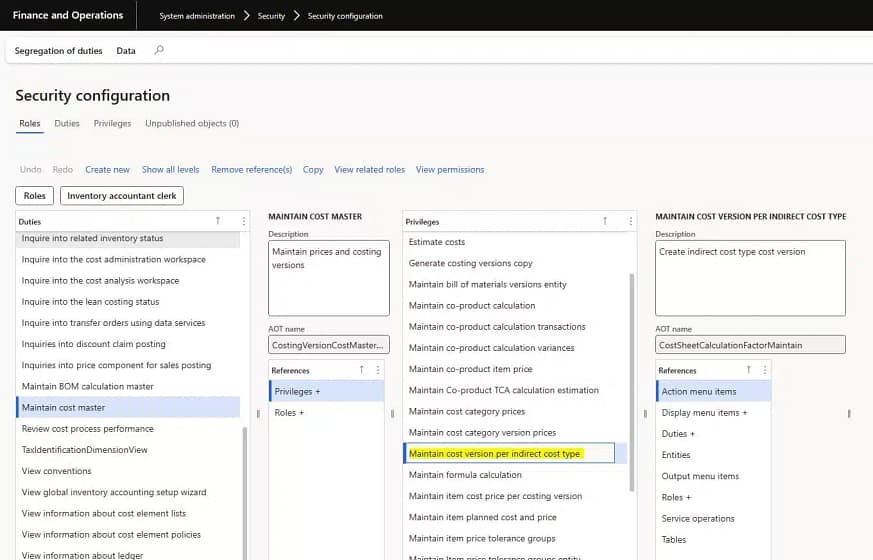Click the Copy action
Screen dimensions: 873x560
click(313, 170)
